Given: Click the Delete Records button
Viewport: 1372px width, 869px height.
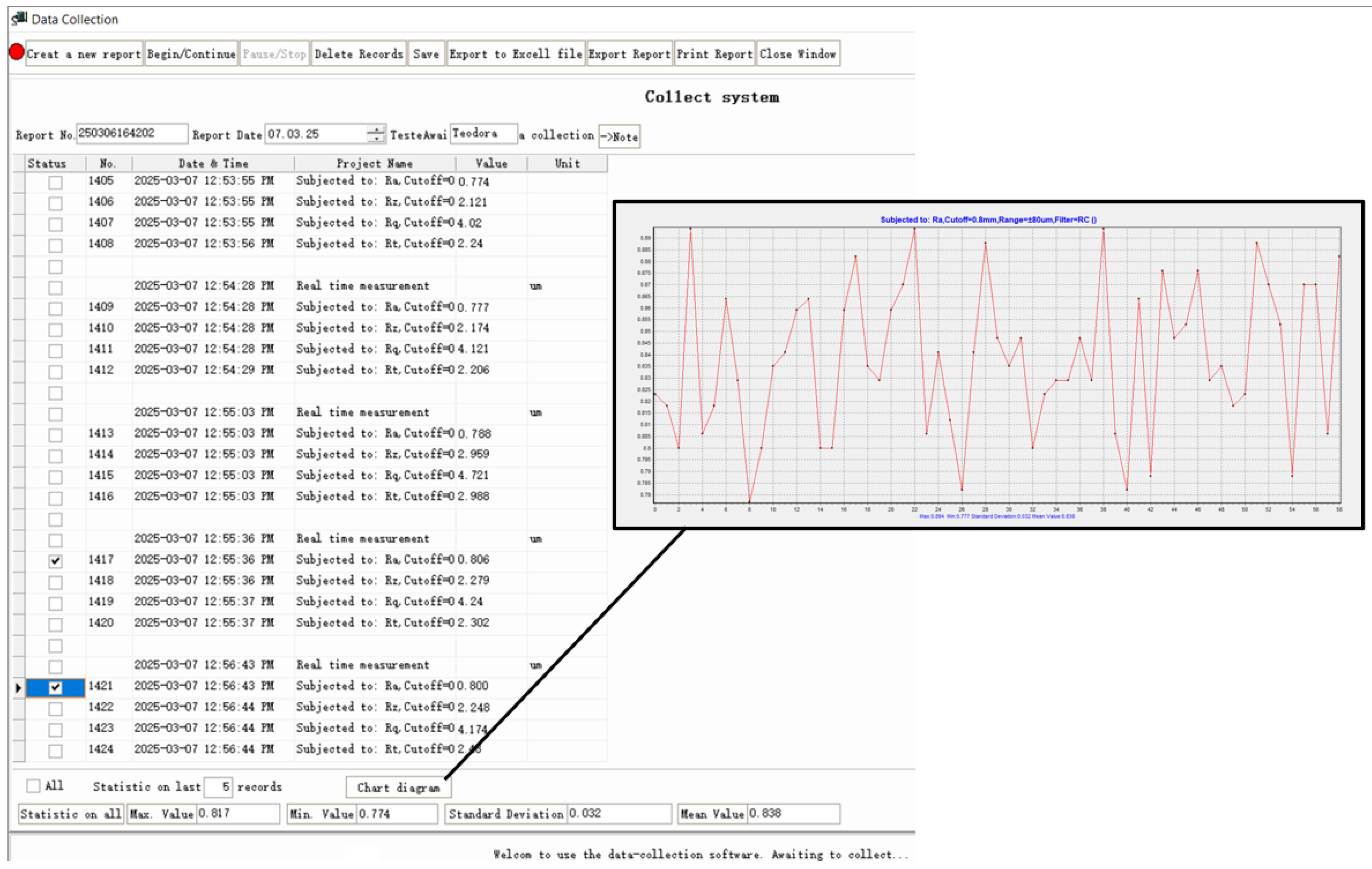Looking at the screenshot, I should click(x=358, y=54).
